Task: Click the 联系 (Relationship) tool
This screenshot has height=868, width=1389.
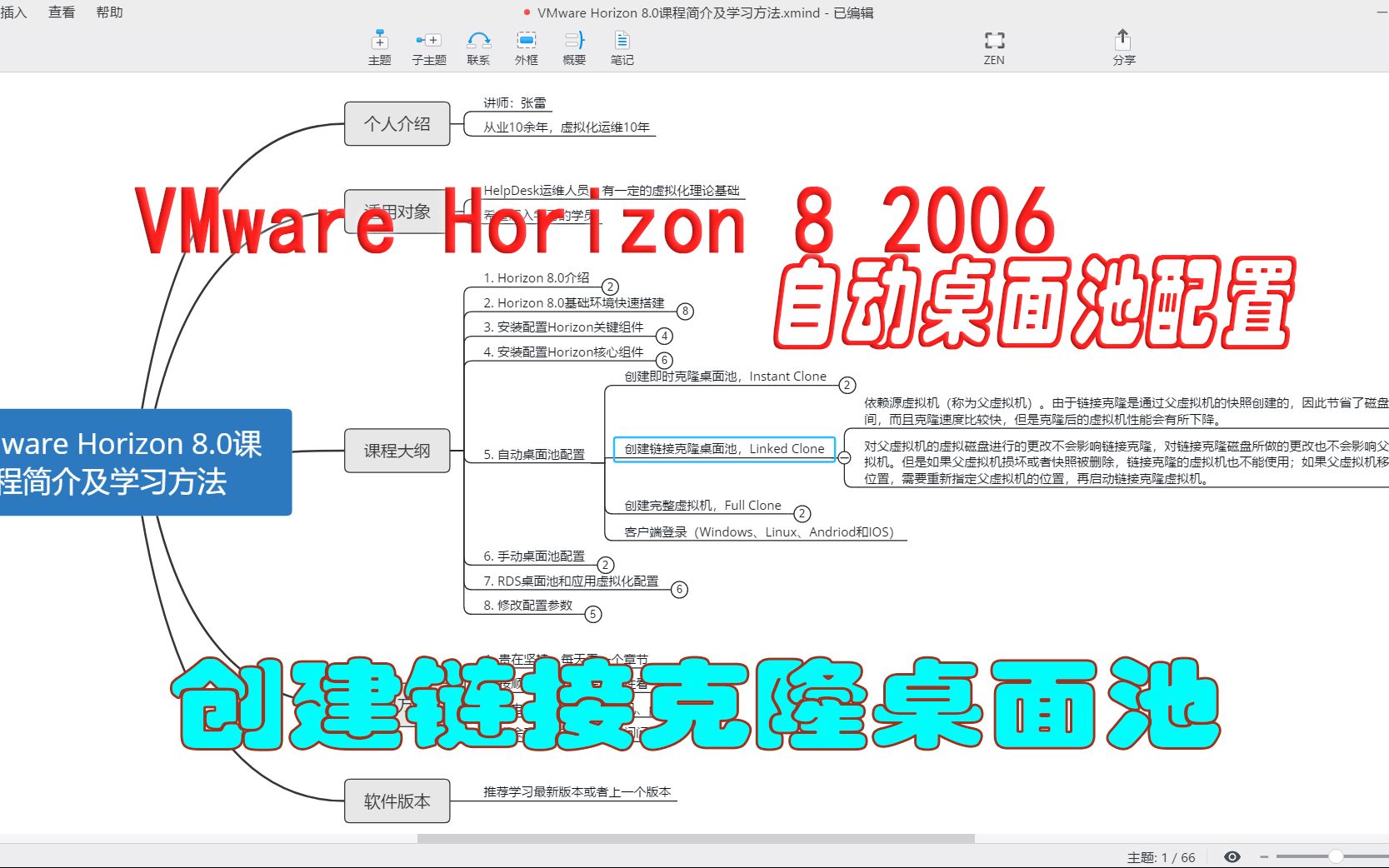Action: (x=478, y=48)
